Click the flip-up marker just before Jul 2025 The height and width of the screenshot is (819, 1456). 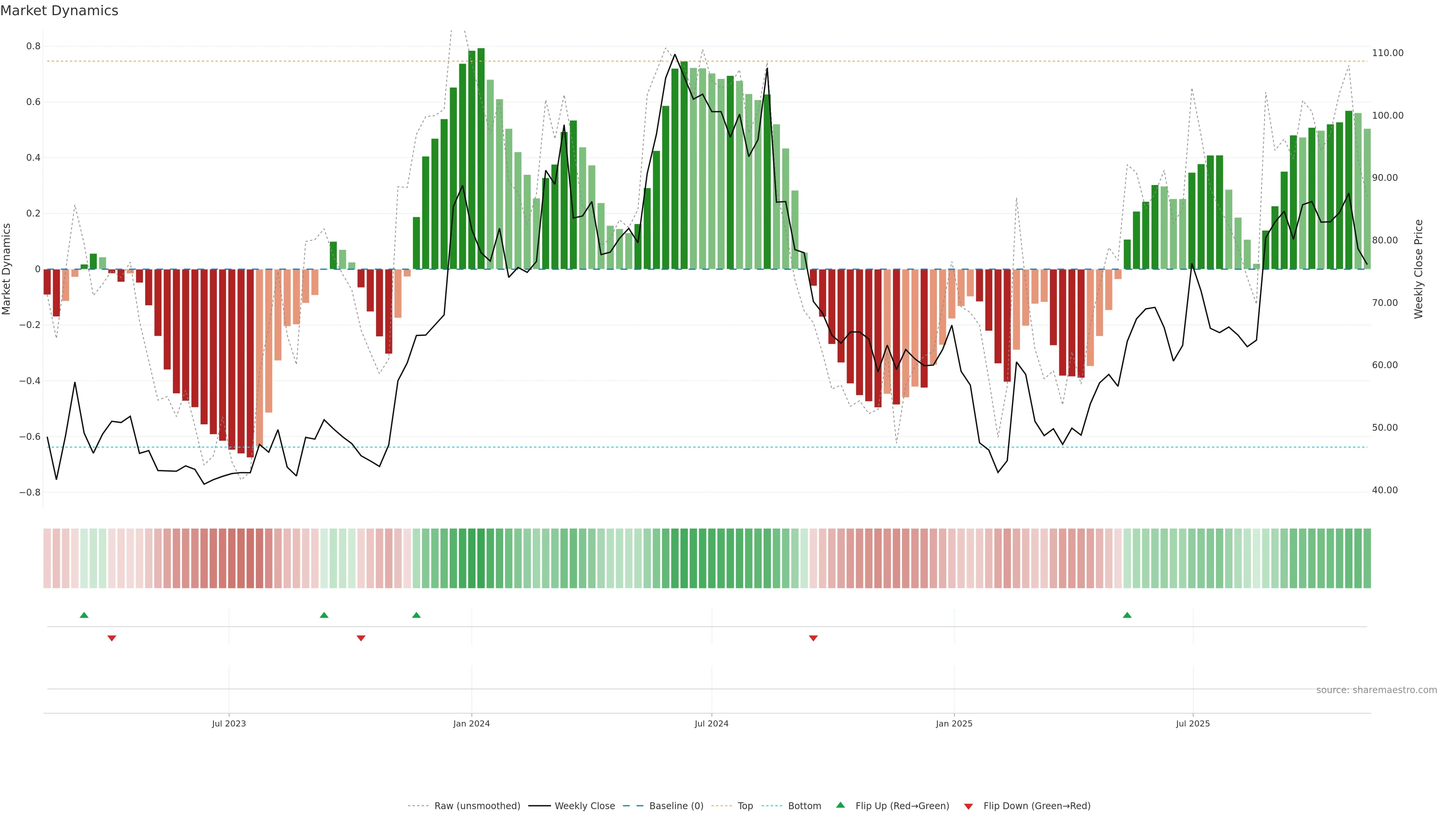(x=1127, y=615)
